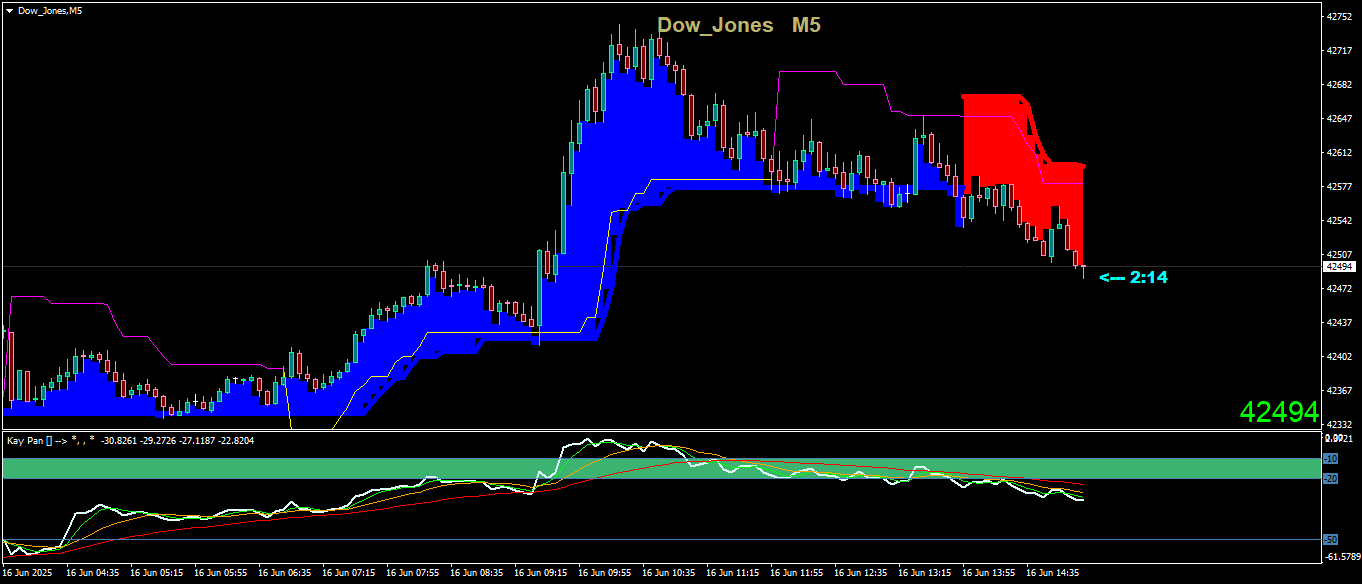Viewport: 1362px width, 584px height.
Task: Click the Dow_Jones,M5 chart label in the corner
Action: point(50,10)
